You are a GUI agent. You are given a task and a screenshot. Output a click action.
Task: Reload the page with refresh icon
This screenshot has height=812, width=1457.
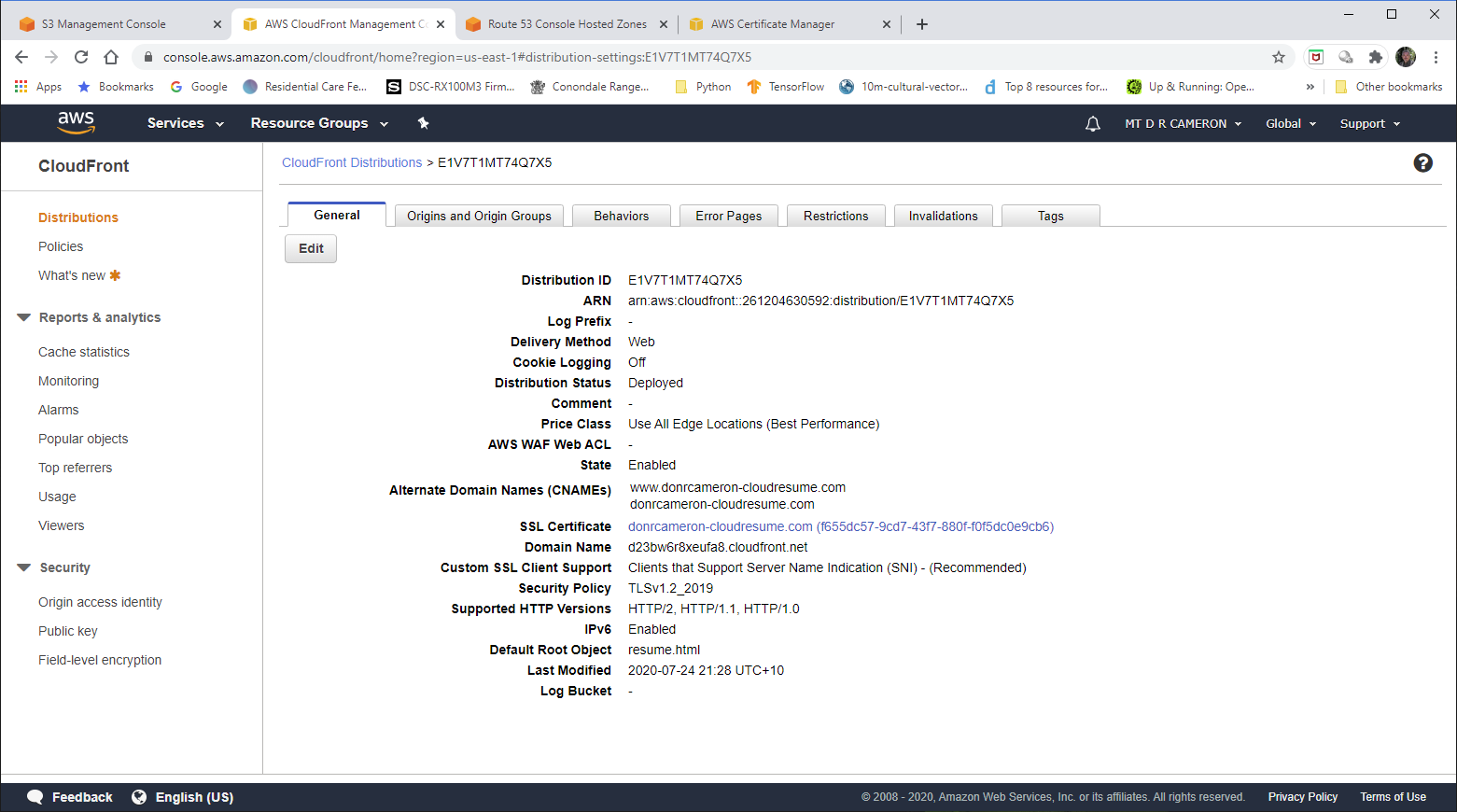[x=81, y=57]
